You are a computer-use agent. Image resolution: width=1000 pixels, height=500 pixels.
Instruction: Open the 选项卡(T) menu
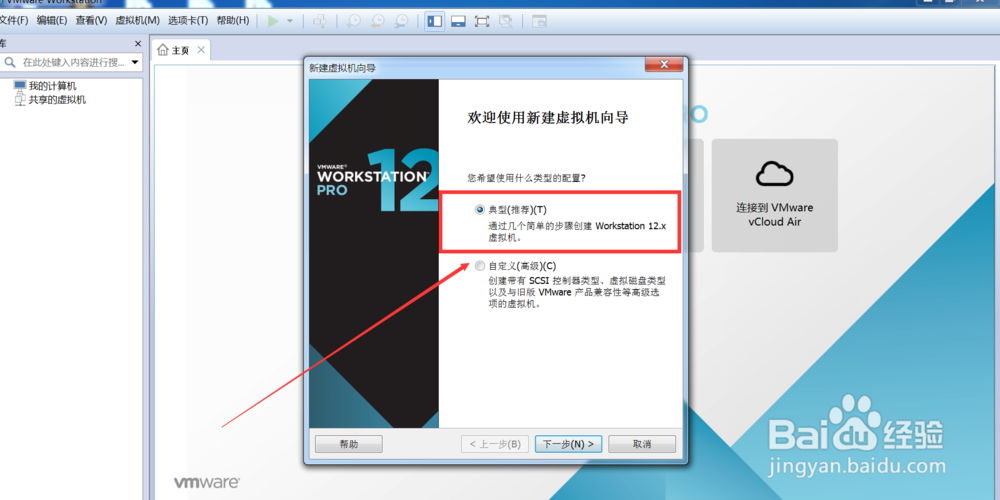point(188,20)
